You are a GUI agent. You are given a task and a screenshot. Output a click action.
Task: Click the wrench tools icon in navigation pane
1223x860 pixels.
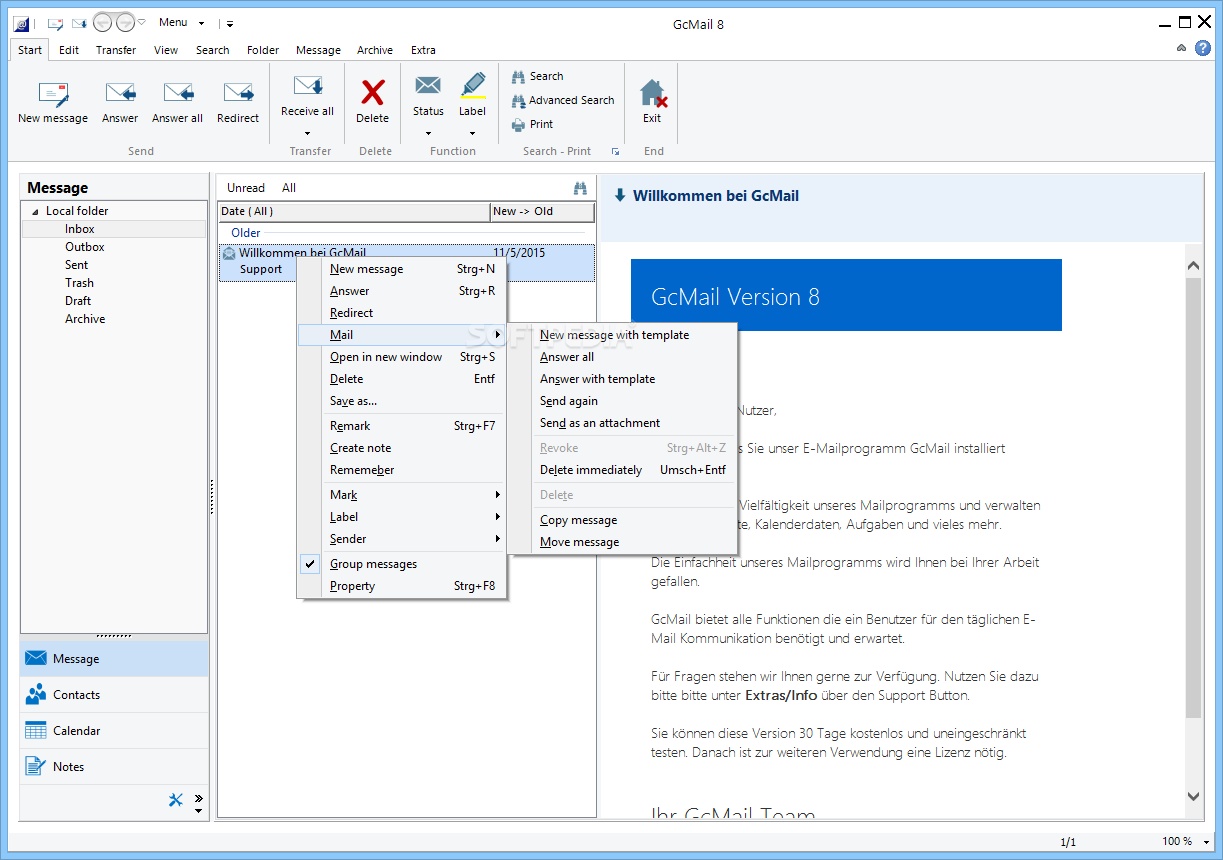pos(176,799)
